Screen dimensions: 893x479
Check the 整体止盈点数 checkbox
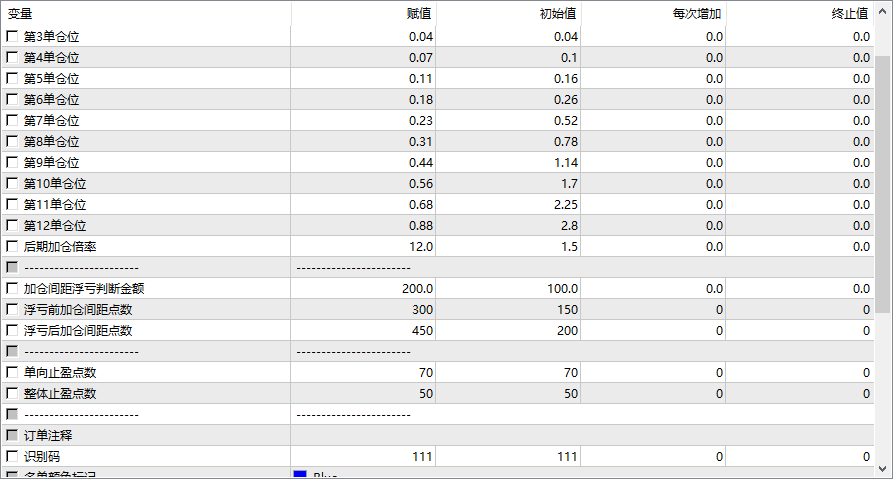tap(12, 394)
